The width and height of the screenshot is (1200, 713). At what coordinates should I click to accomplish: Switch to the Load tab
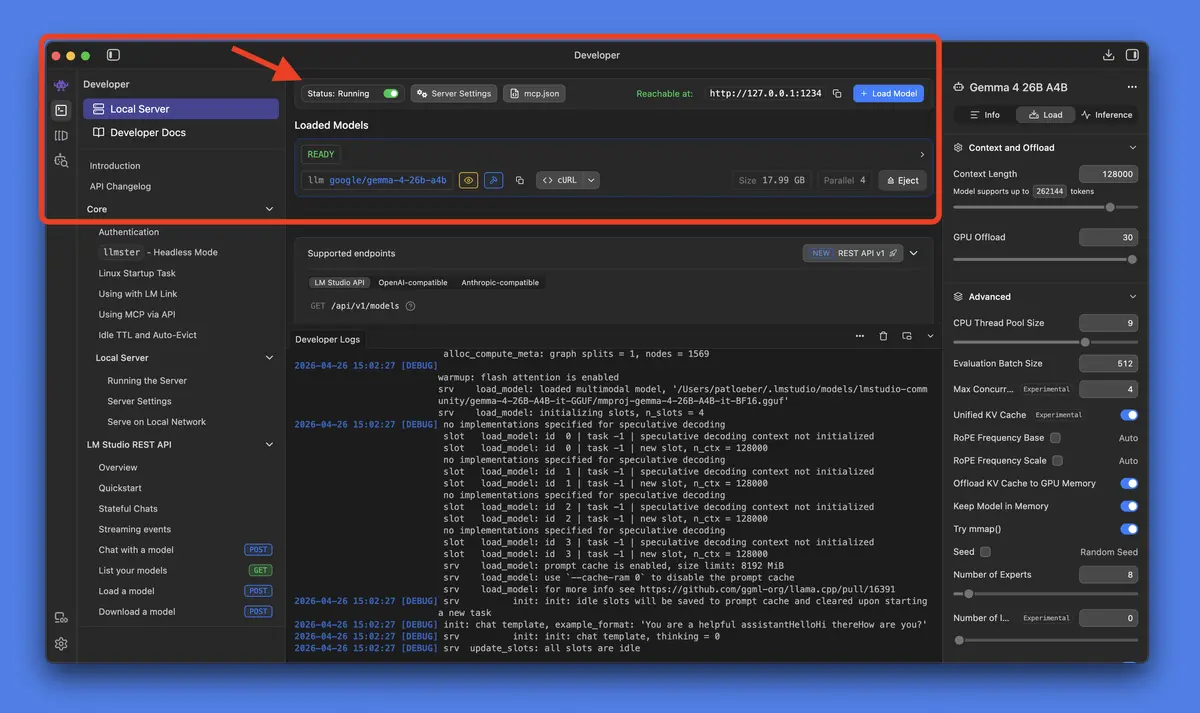[x=1045, y=114]
